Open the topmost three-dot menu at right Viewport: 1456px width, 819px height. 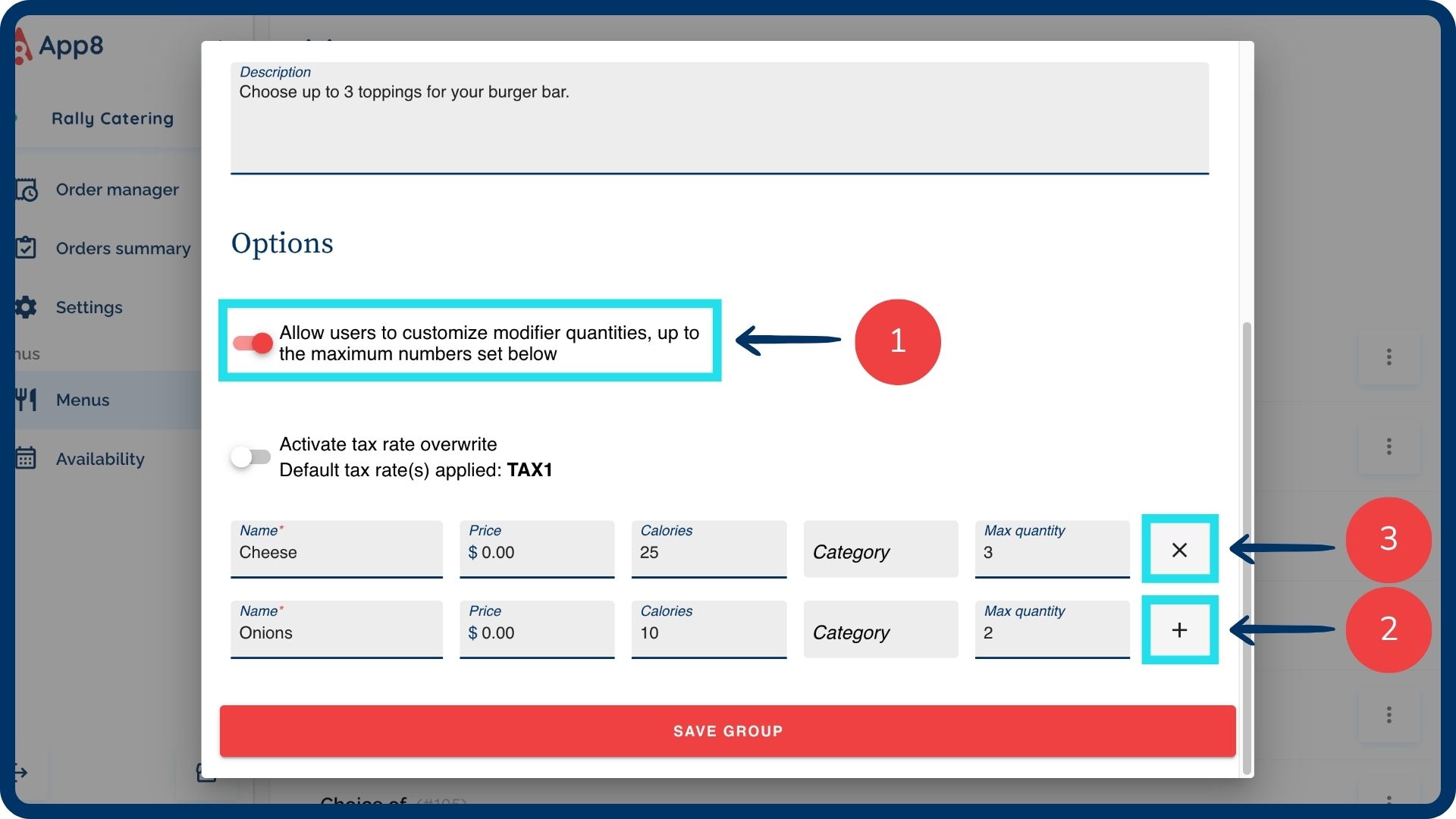1389,357
